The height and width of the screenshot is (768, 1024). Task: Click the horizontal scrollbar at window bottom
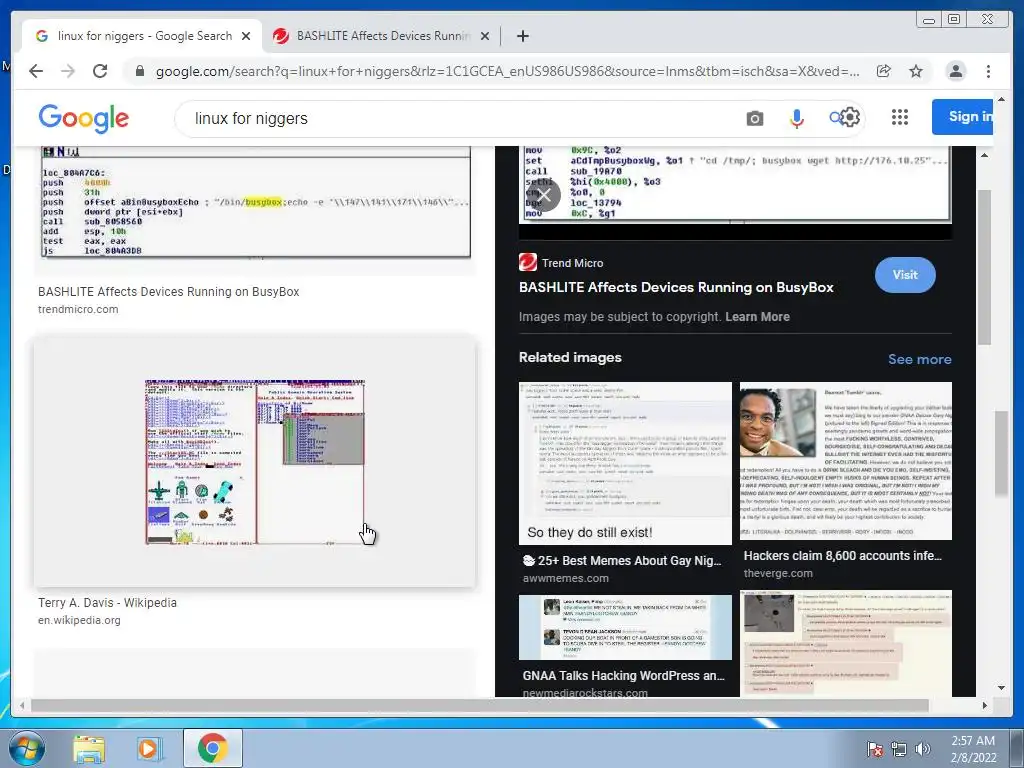[x=480, y=705]
